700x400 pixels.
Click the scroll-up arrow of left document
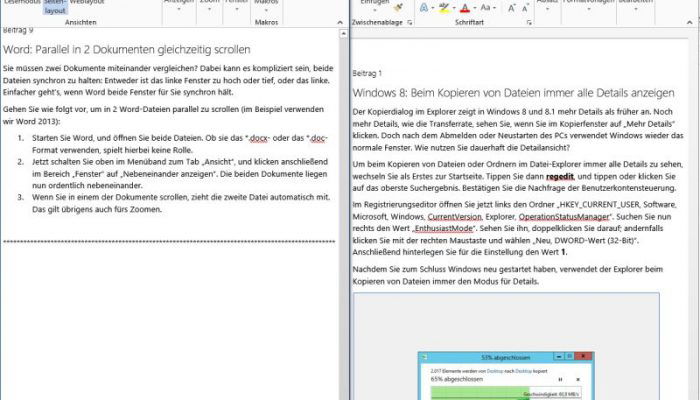coord(343,33)
